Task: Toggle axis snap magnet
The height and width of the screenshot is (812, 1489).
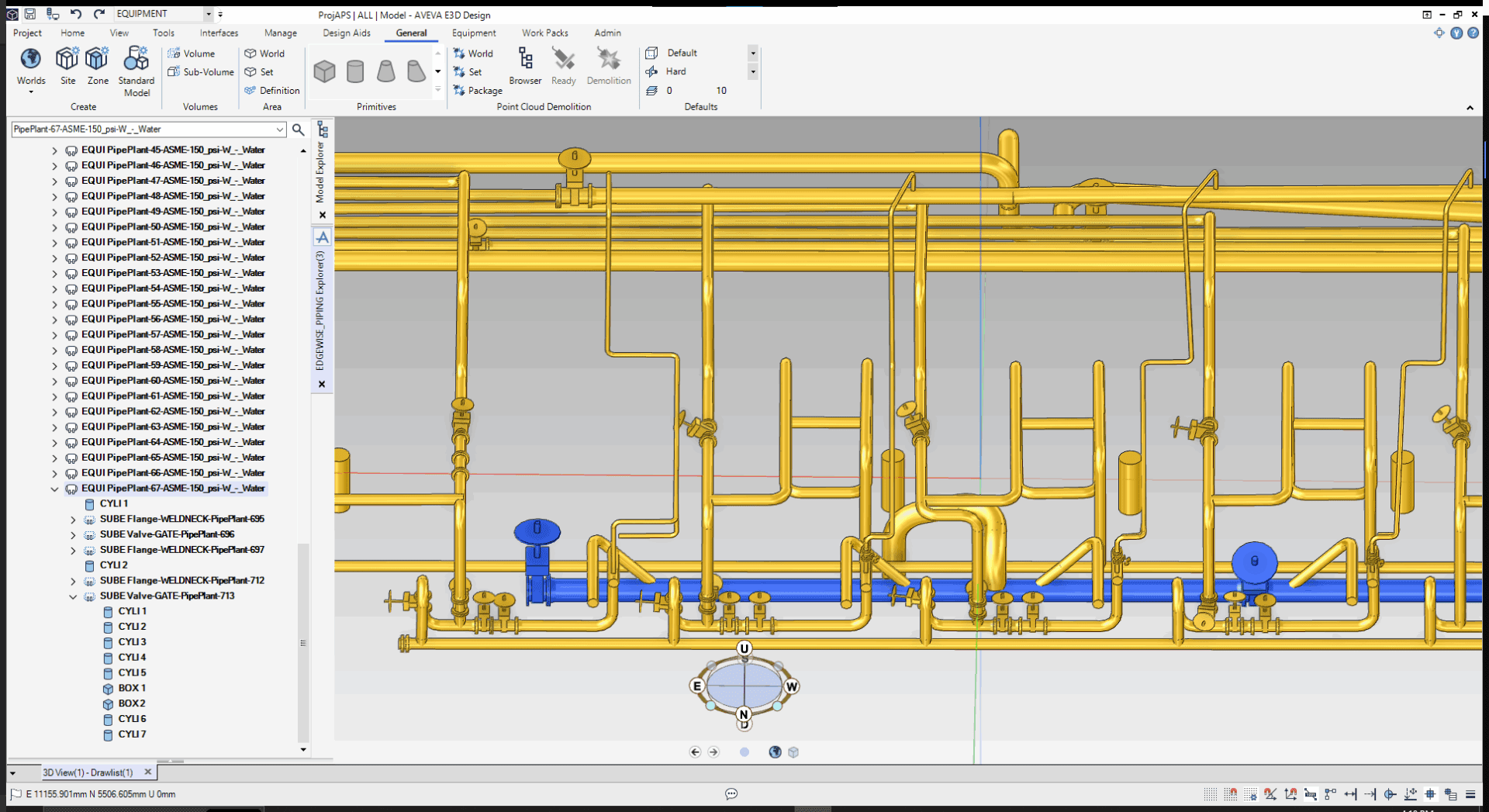Action: [1290, 794]
